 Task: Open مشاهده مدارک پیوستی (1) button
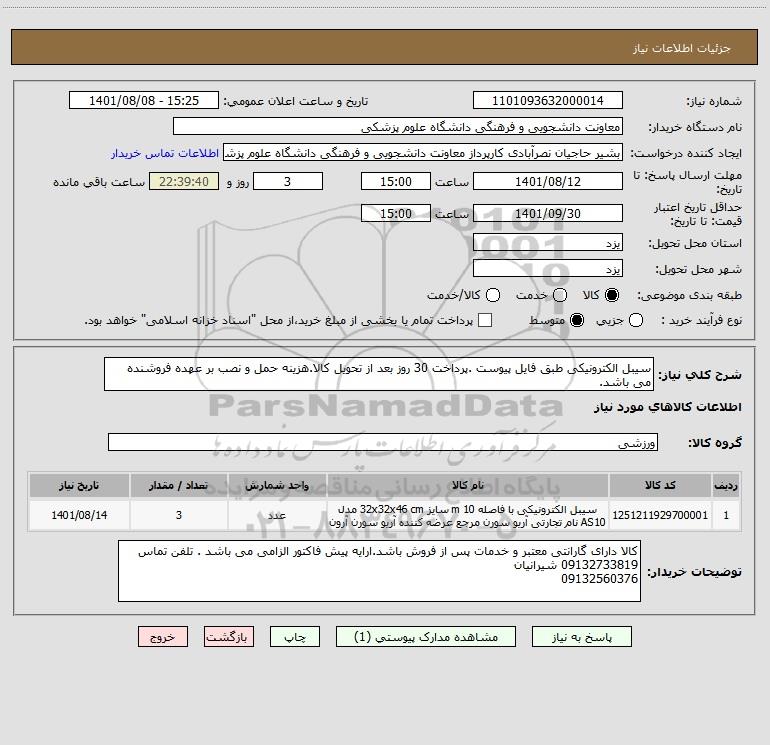click(x=426, y=637)
